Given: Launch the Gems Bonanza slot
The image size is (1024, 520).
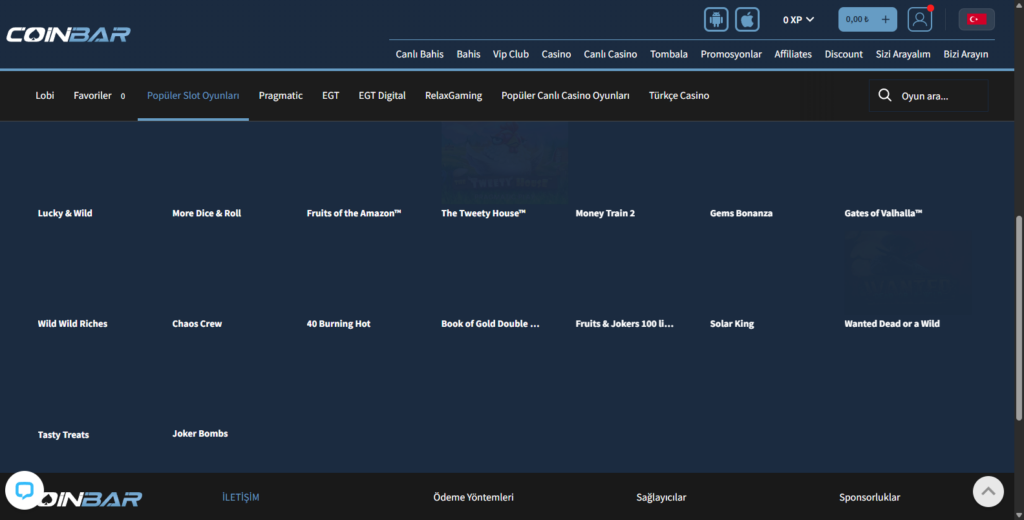Looking at the screenshot, I should click(x=741, y=213).
